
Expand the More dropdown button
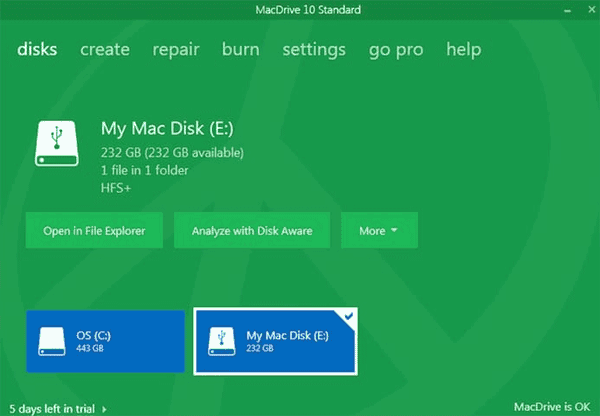379,230
